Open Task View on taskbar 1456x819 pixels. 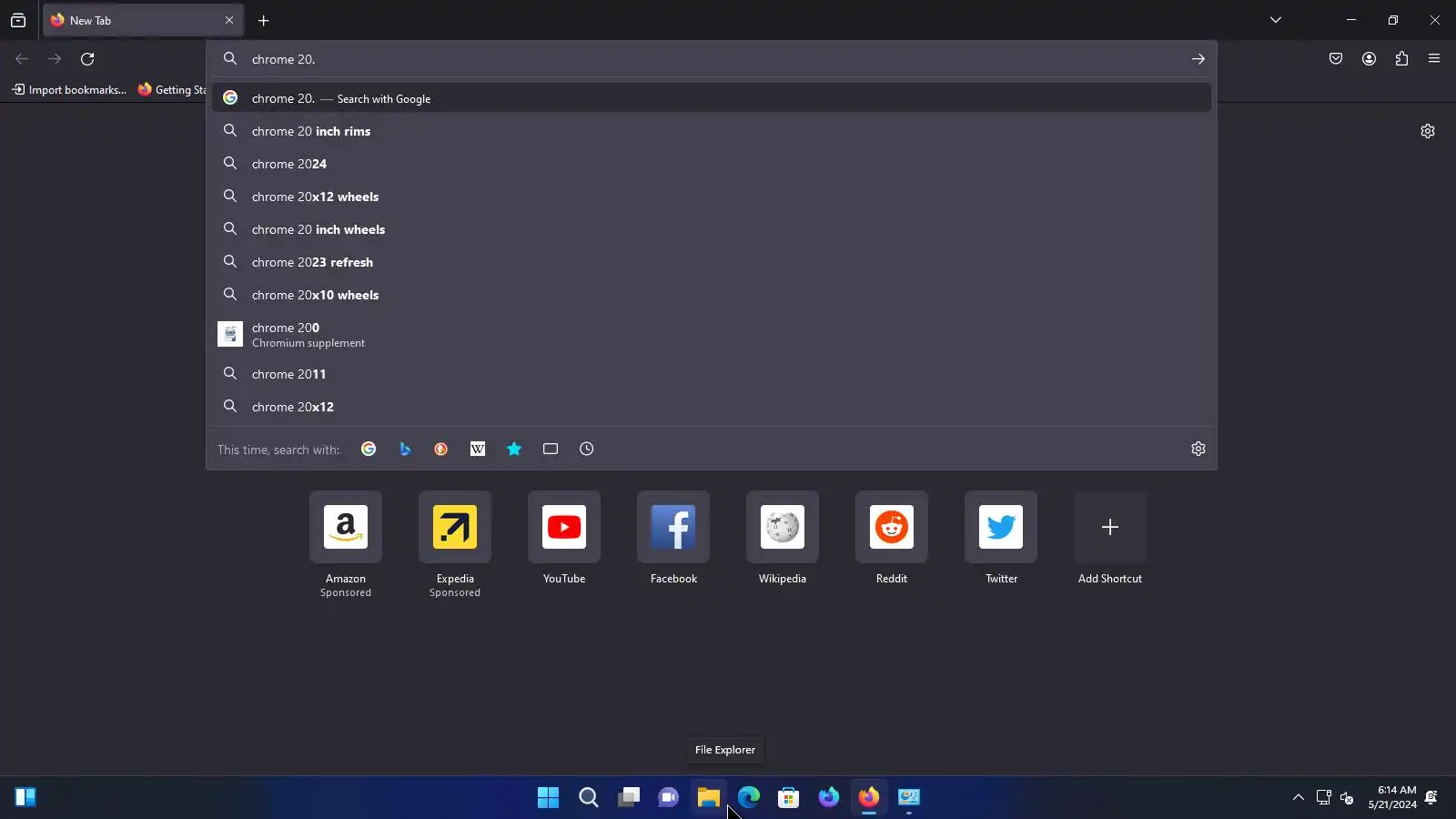point(629,798)
